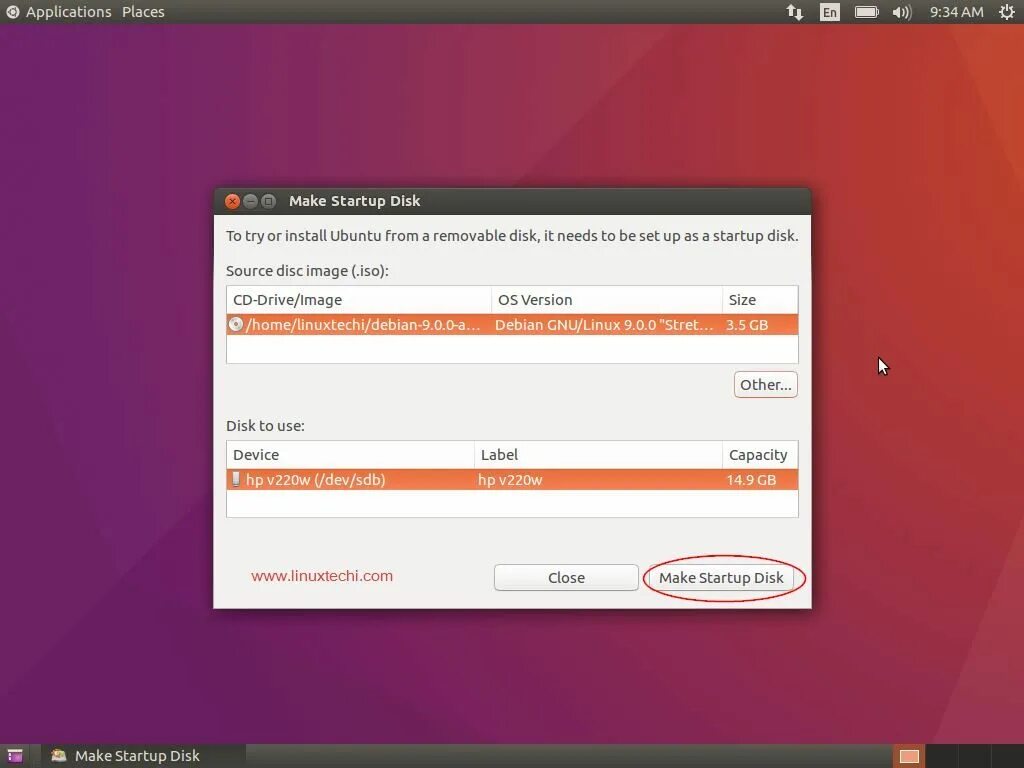Click the Make Startup Disk button
The image size is (1024, 768).
coord(722,578)
